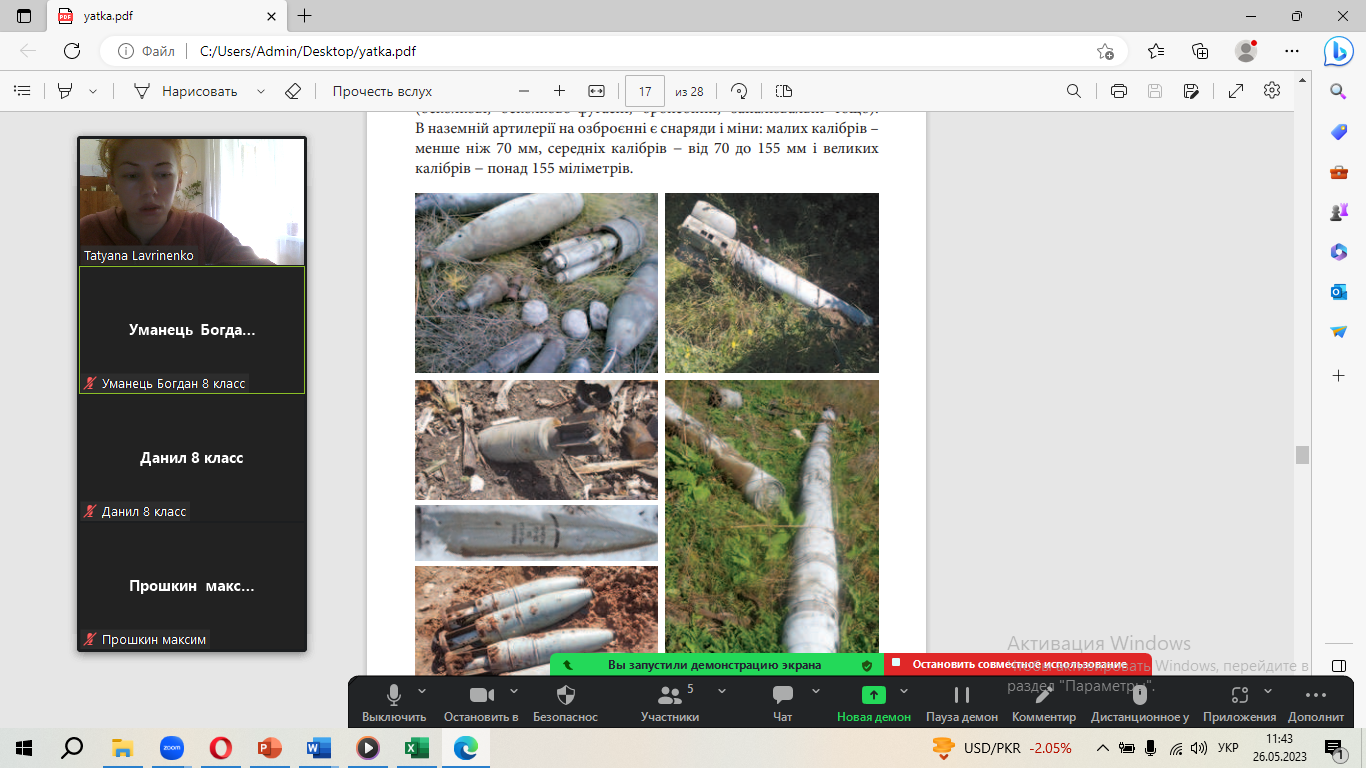Viewport: 1366px width, 768px height.
Task: Open Word from the taskbar
Action: (x=318, y=747)
